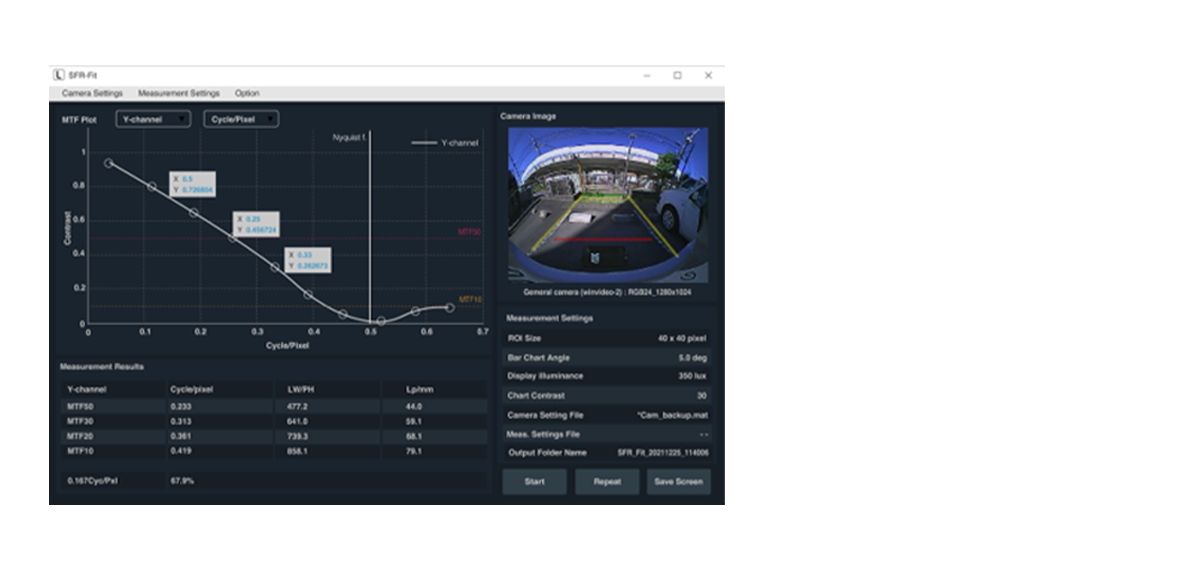Minimize the SFR-Fit window
The width and height of the screenshot is (1180, 570).
pos(646,75)
